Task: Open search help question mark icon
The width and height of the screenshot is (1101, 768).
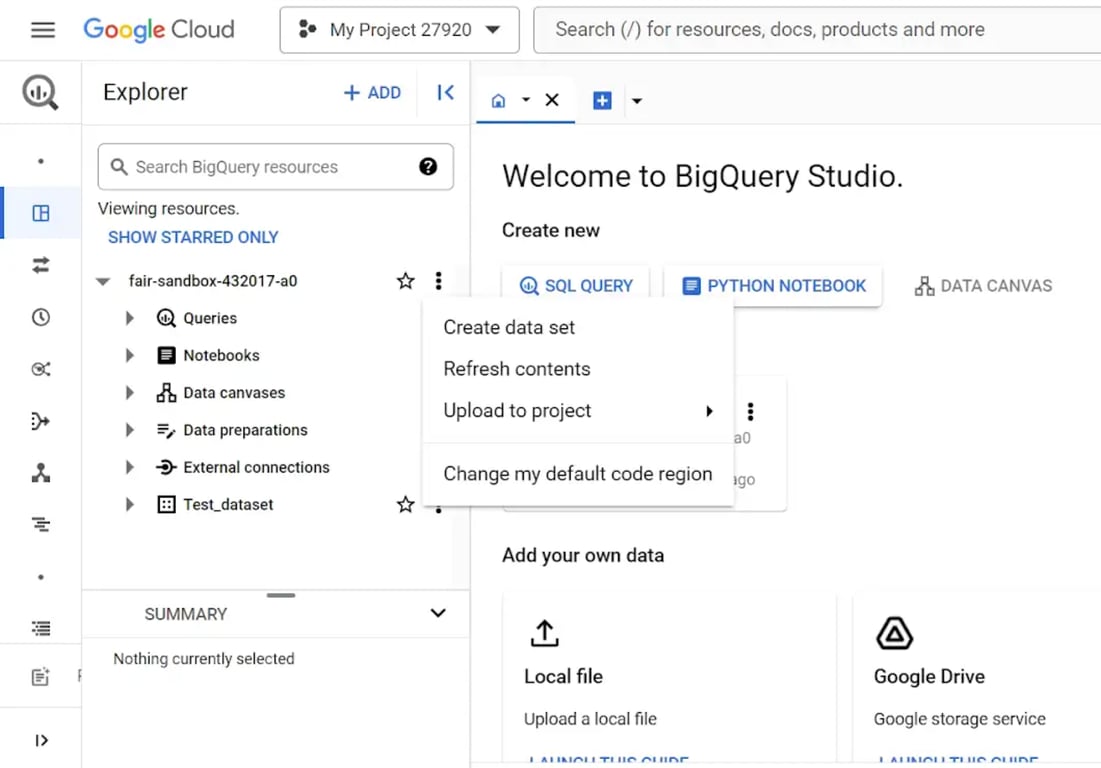Action: coord(428,166)
